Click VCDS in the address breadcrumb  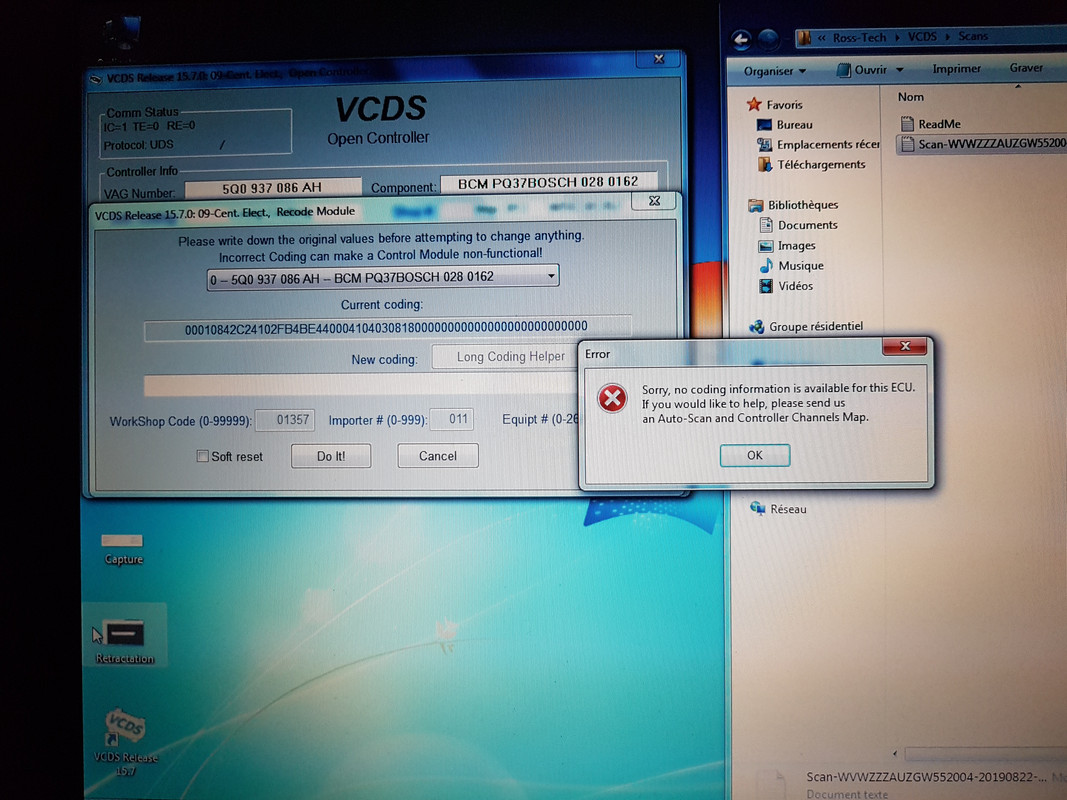[922, 37]
